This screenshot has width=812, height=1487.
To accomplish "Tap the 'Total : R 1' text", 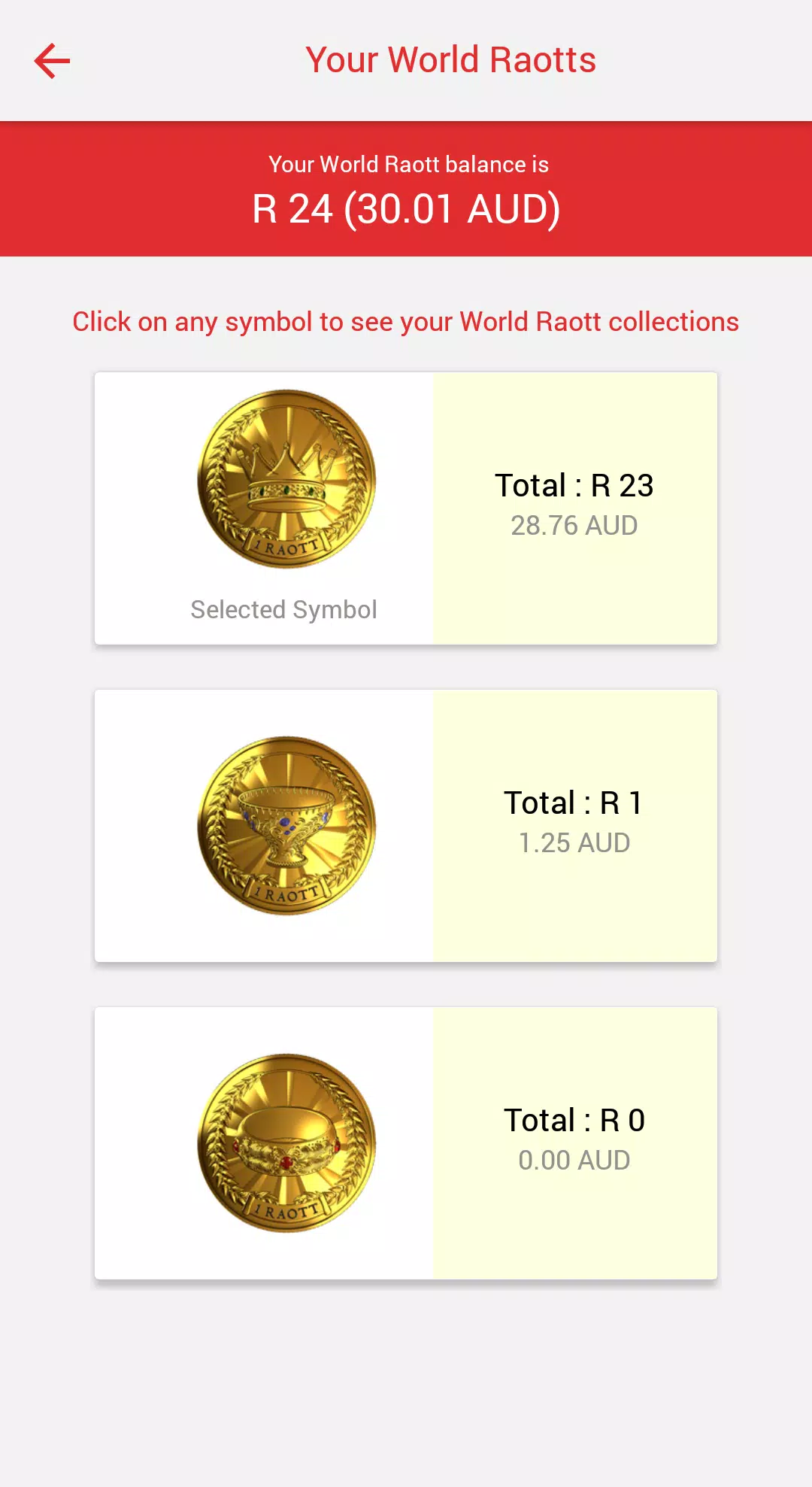I will tap(574, 803).
